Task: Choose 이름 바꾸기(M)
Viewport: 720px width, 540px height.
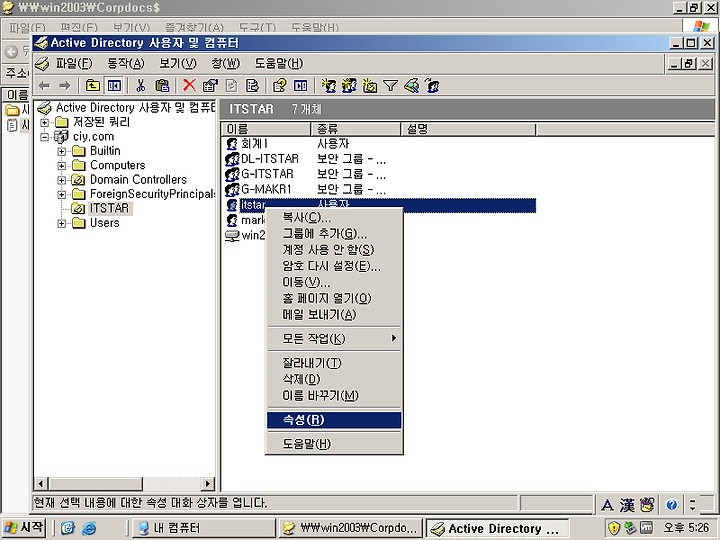Action: pyautogui.click(x=334, y=395)
